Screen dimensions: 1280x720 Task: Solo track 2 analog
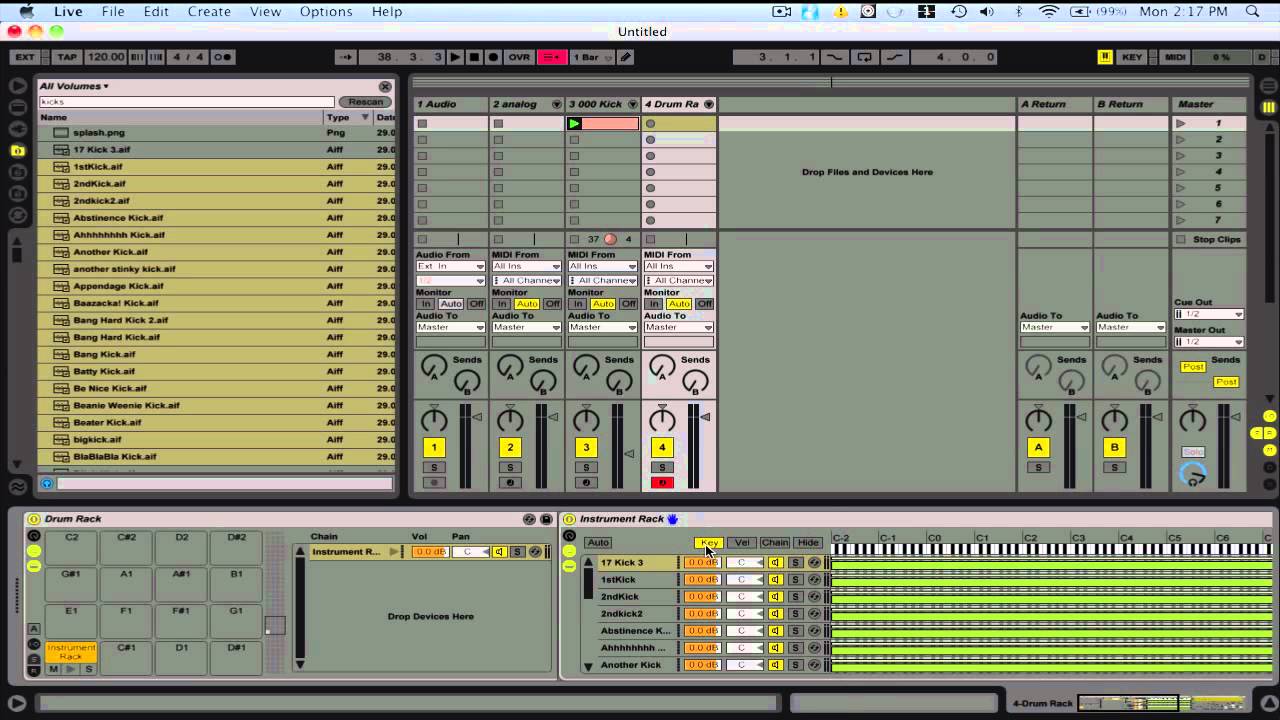(x=510, y=467)
